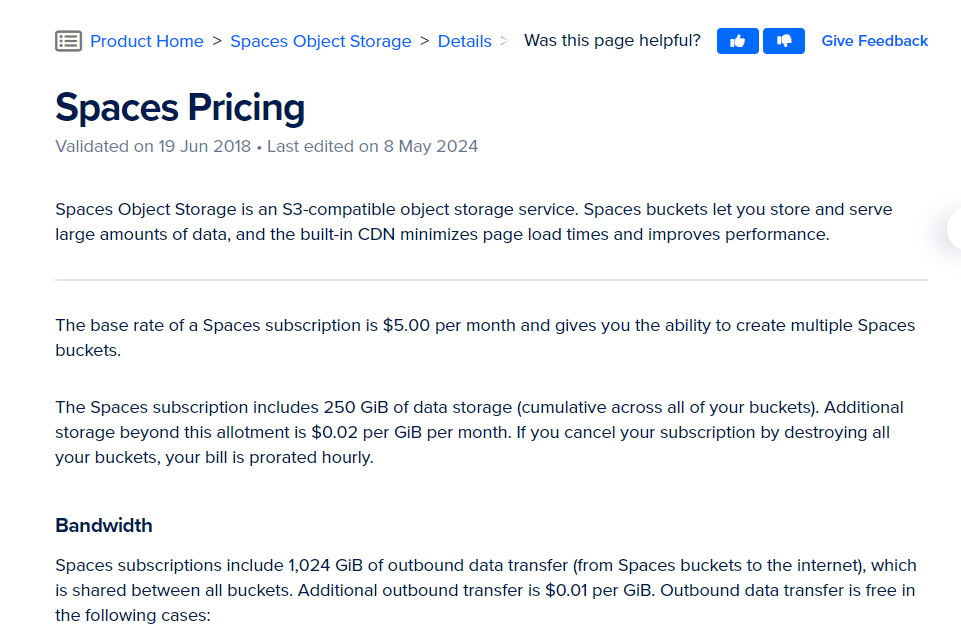Click the paragraph about 250 GiB storage

click(480, 432)
